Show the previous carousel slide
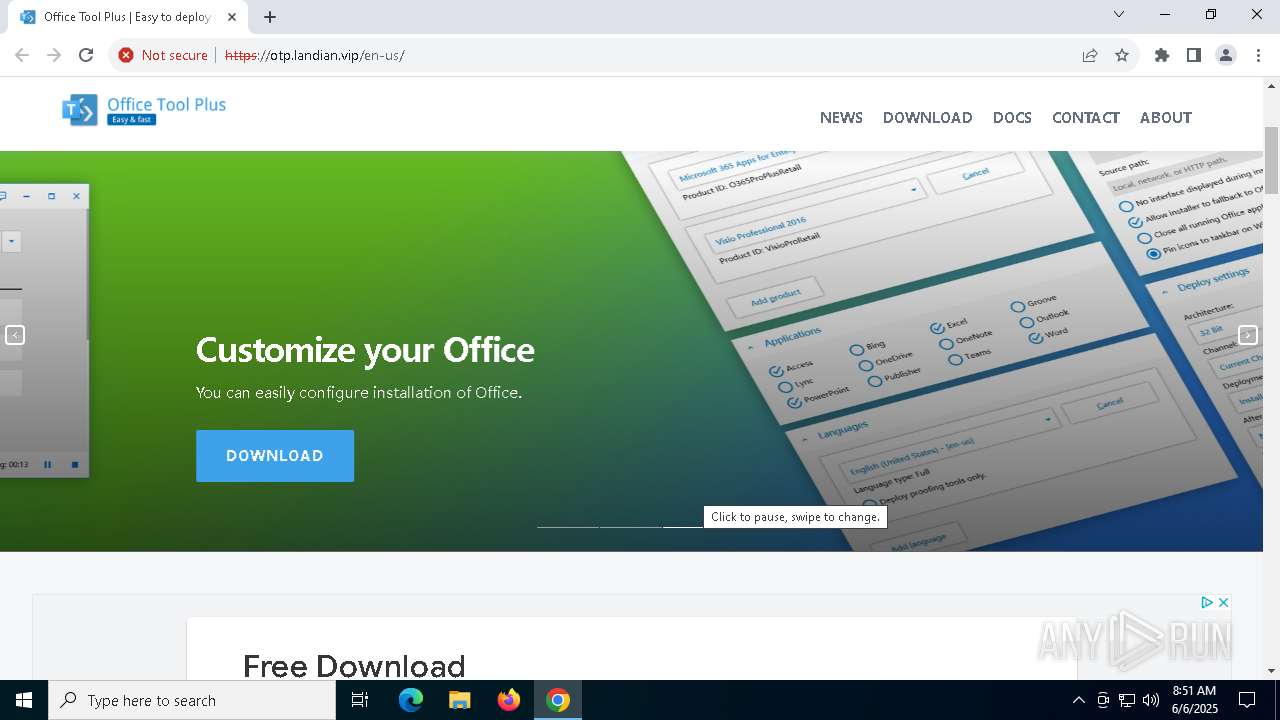 click(14, 335)
